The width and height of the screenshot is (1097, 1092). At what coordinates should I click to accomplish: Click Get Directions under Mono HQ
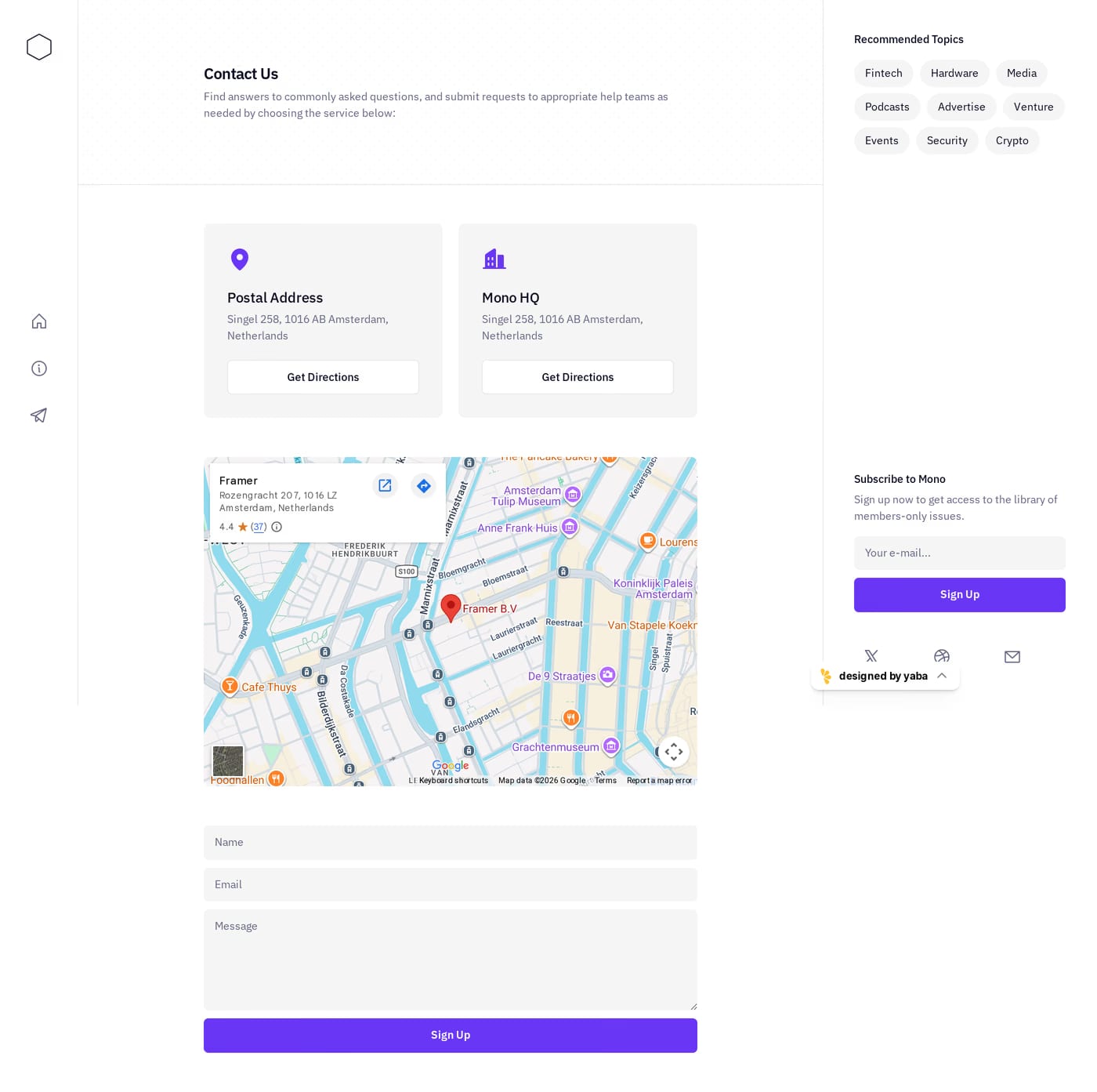click(577, 377)
